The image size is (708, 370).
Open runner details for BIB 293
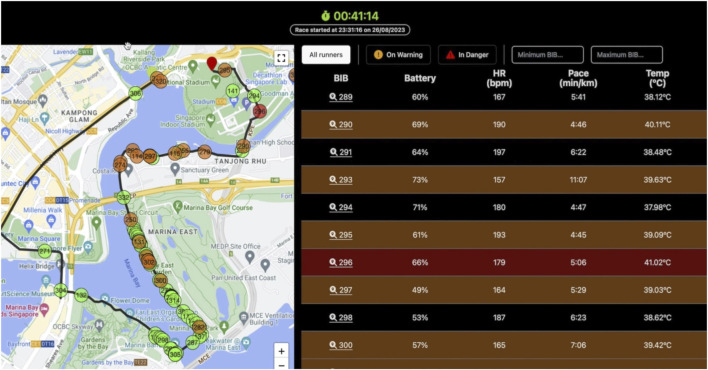tap(341, 180)
